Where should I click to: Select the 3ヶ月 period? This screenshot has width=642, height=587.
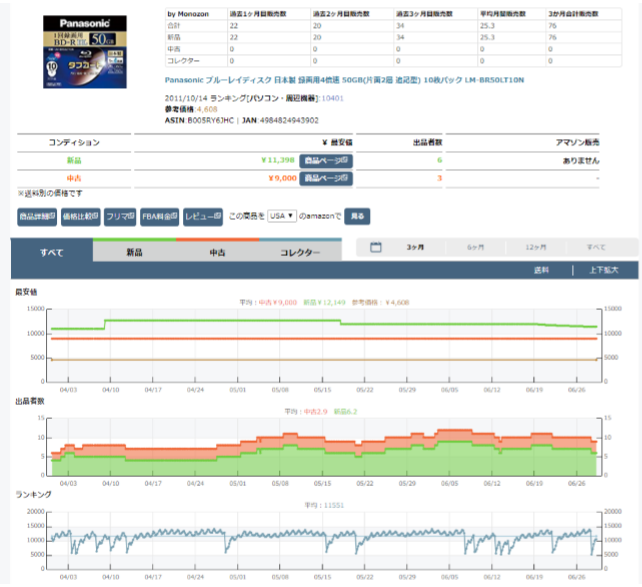point(415,247)
